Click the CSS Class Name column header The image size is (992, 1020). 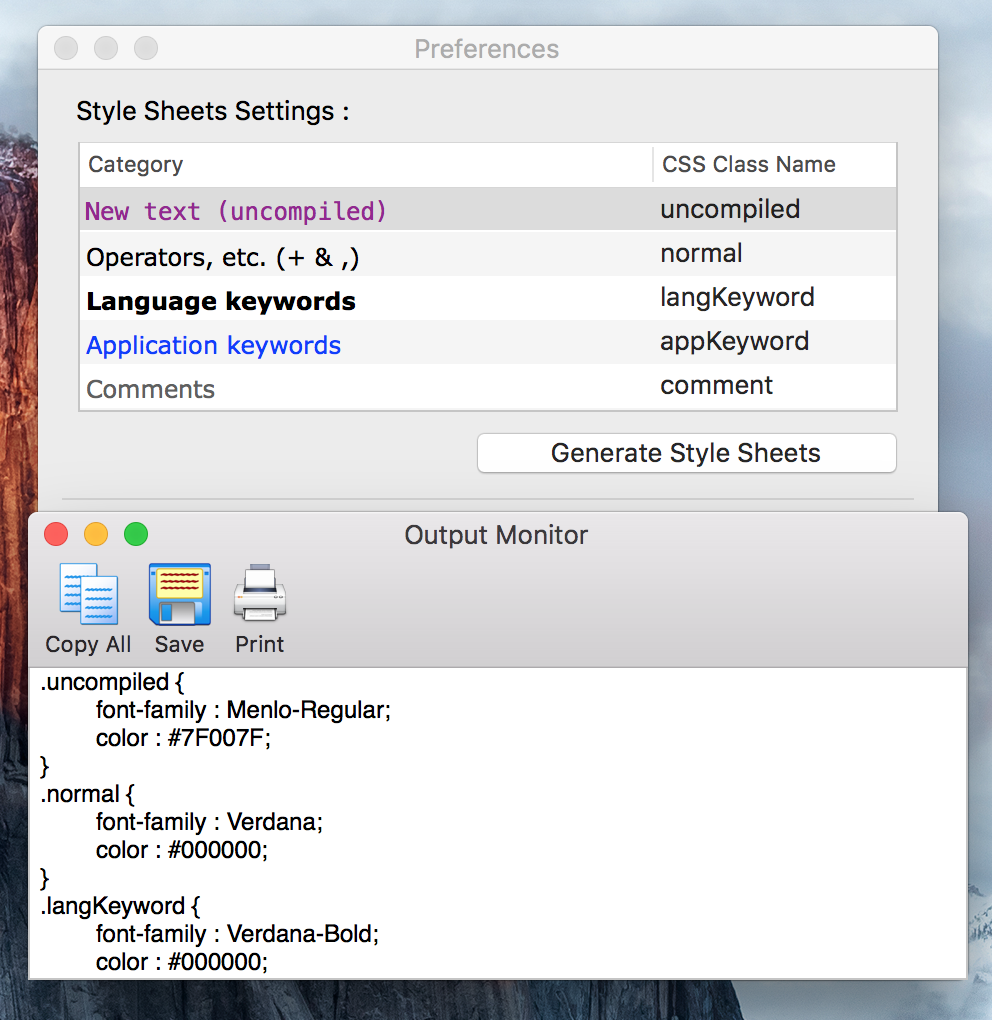pyautogui.click(x=749, y=165)
